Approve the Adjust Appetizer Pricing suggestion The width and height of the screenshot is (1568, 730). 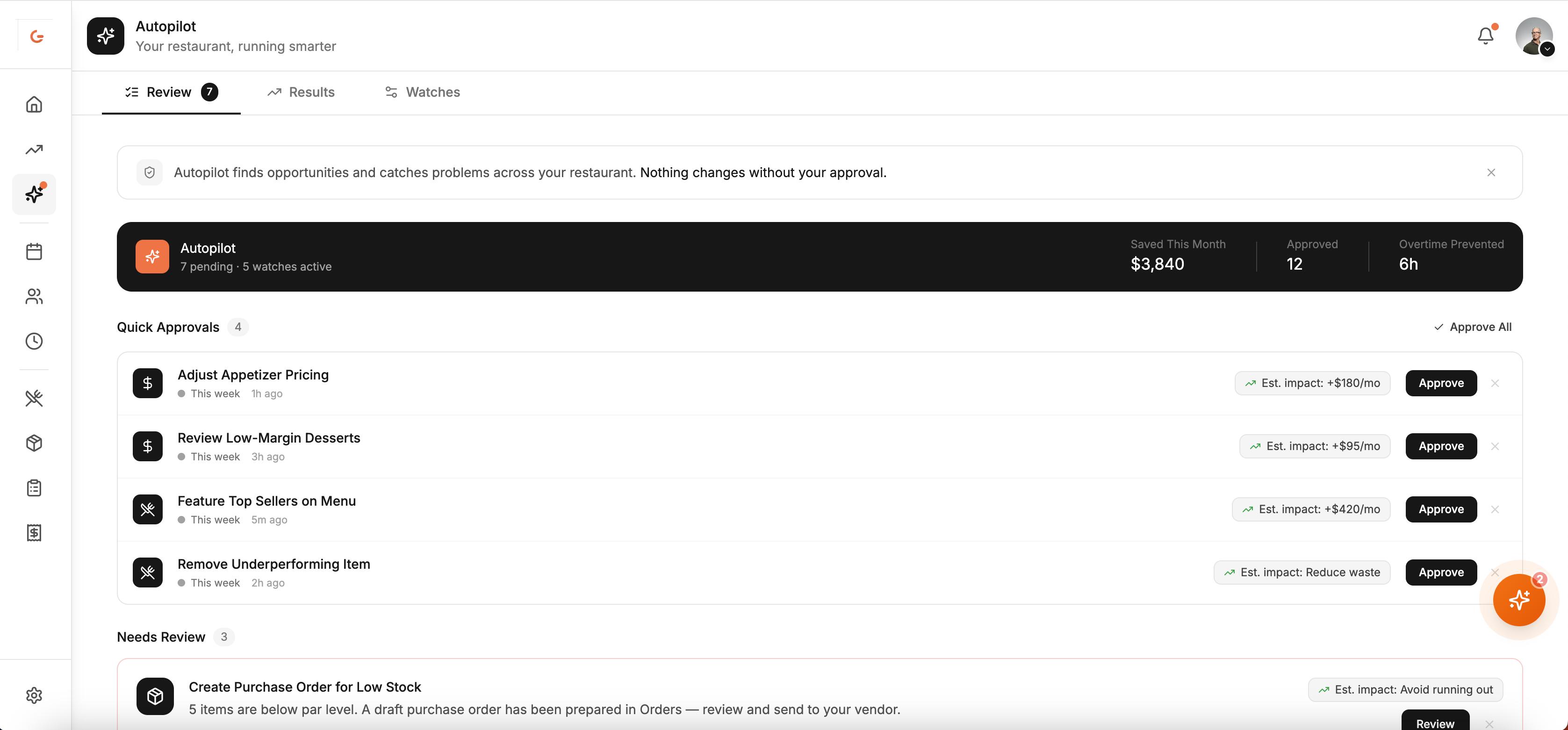[1441, 383]
